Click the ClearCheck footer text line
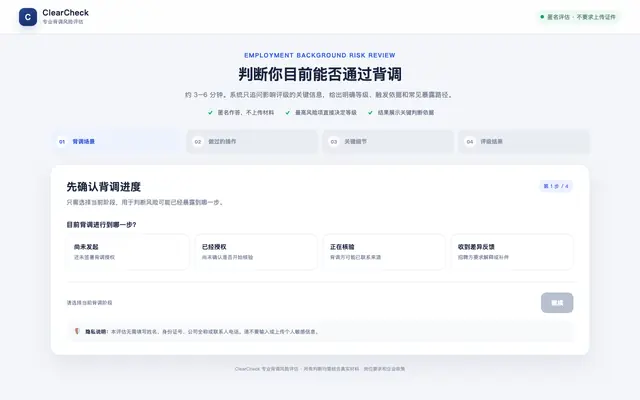Screen dimensions: 640x400 (320, 369)
